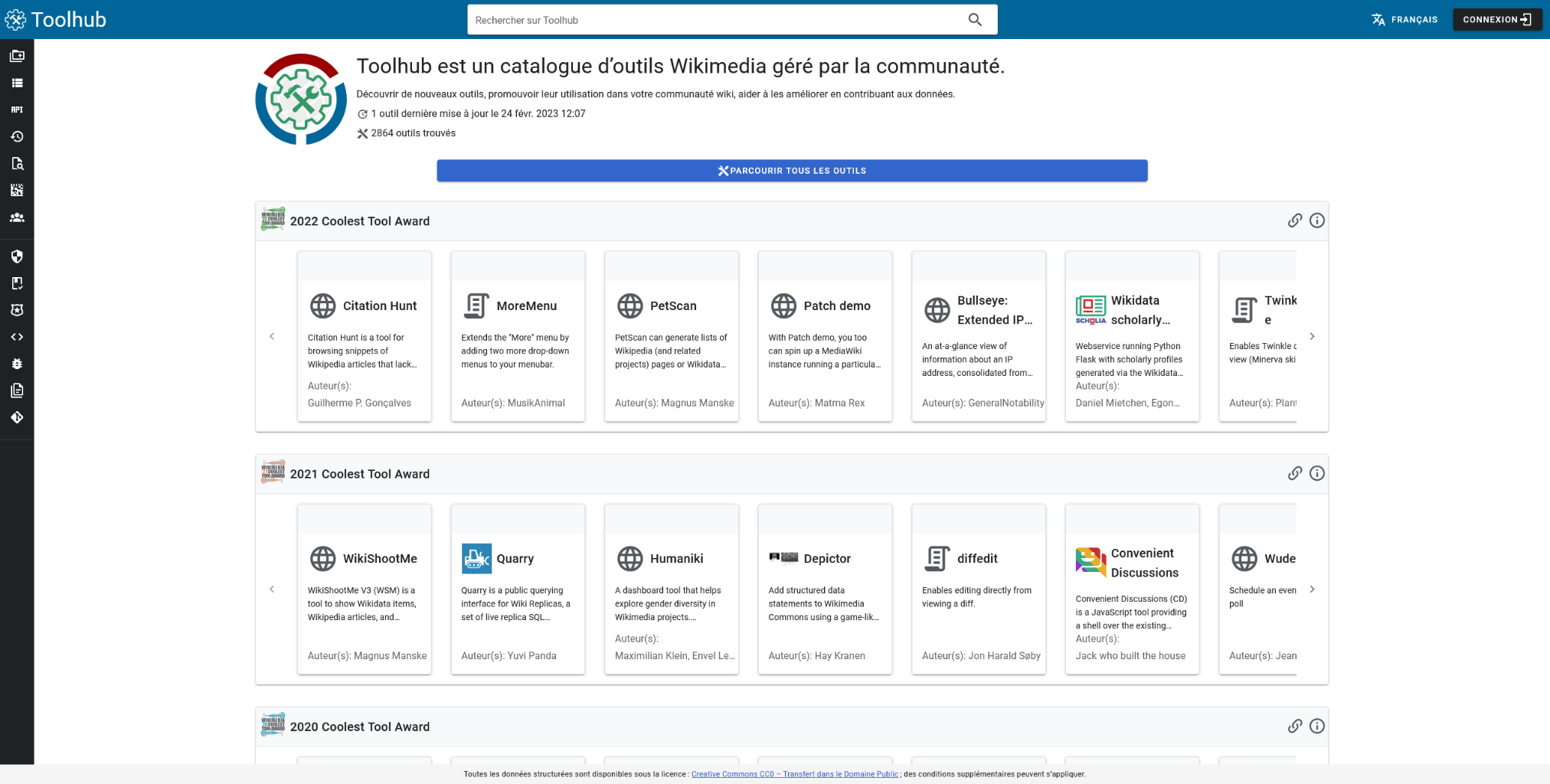Click the Connexion login button
This screenshot has height=784, width=1550.
click(1497, 20)
